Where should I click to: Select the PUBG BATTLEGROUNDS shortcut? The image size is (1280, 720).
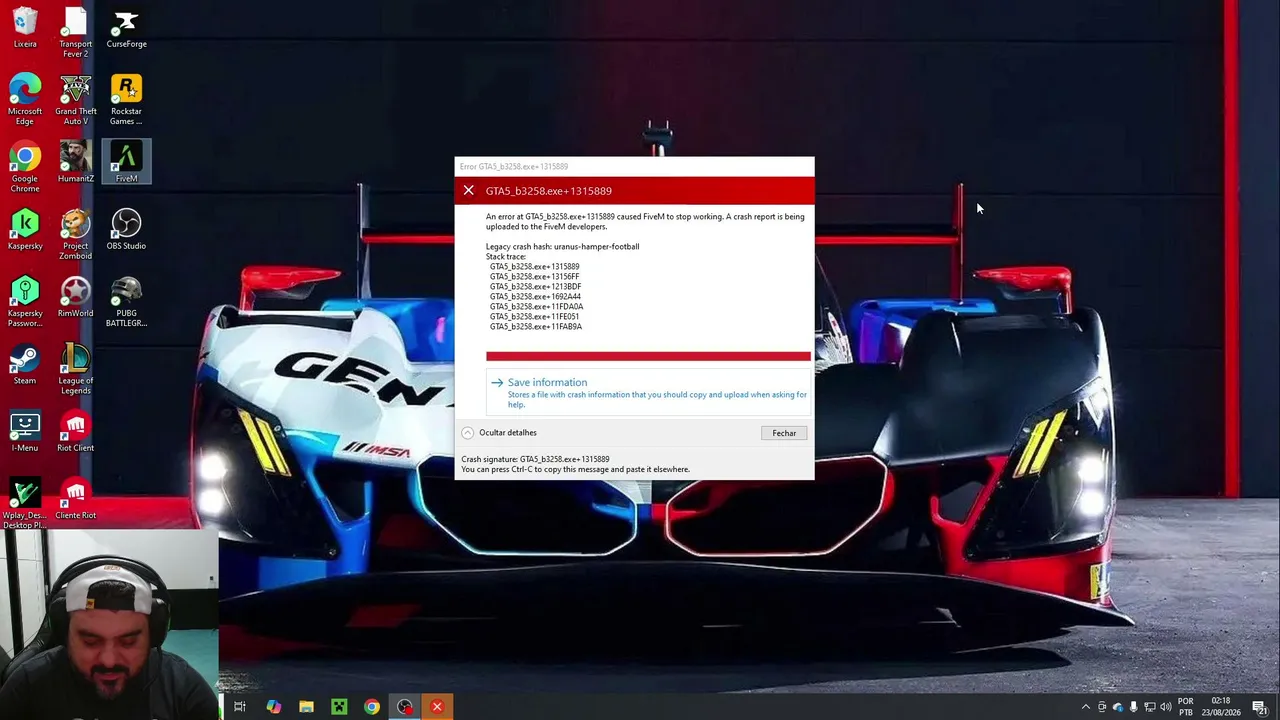point(126,302)
